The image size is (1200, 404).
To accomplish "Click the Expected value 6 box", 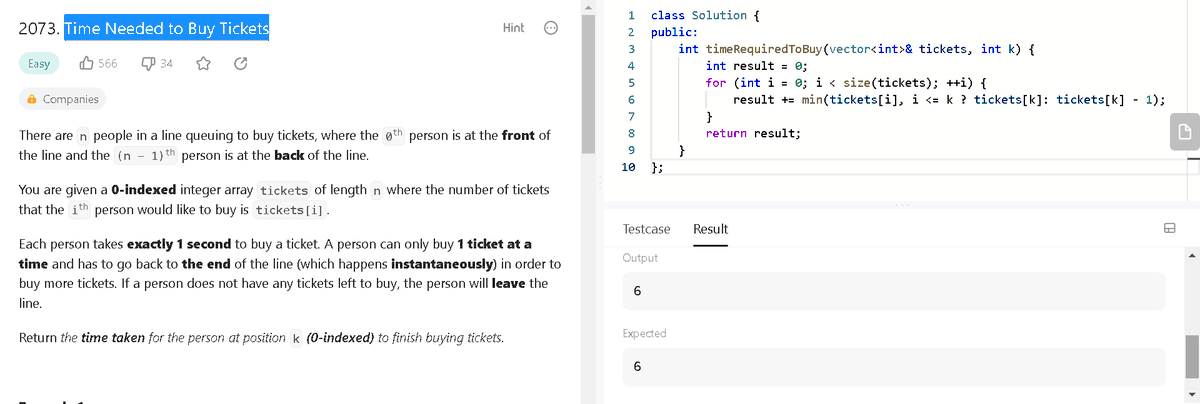I will (x=893, y=367).
